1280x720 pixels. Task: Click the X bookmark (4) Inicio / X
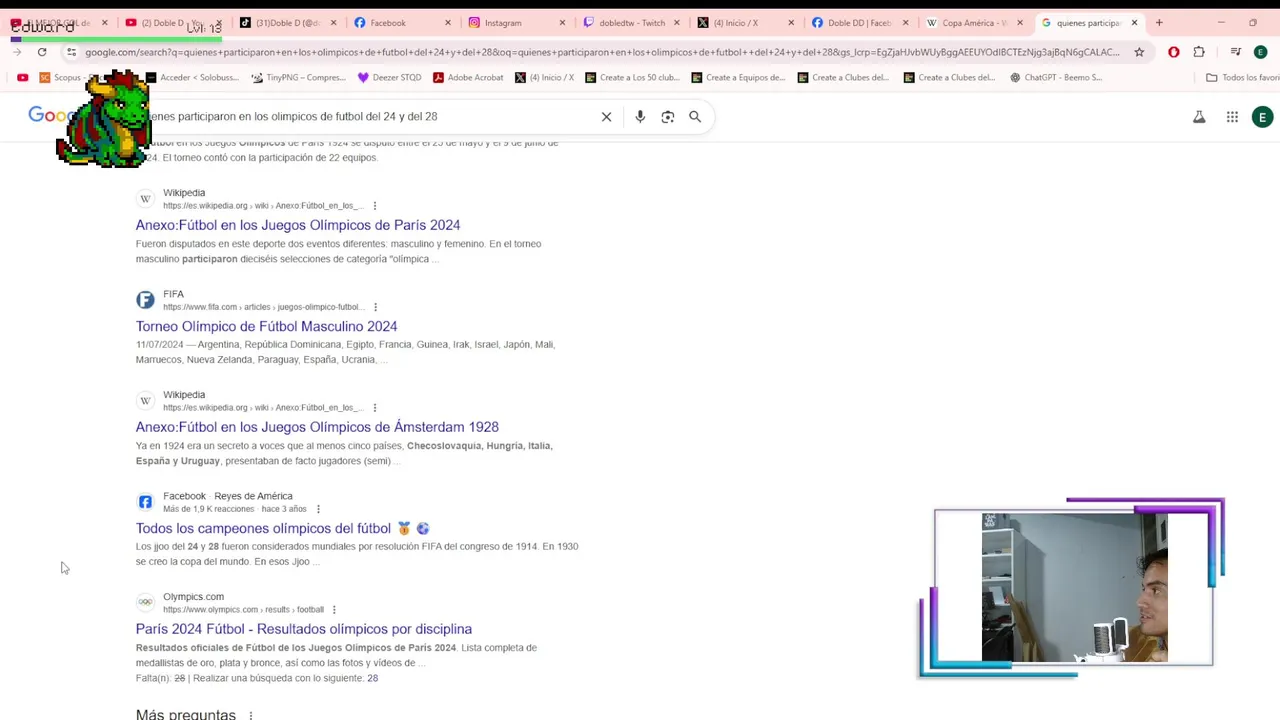point(544,77)
